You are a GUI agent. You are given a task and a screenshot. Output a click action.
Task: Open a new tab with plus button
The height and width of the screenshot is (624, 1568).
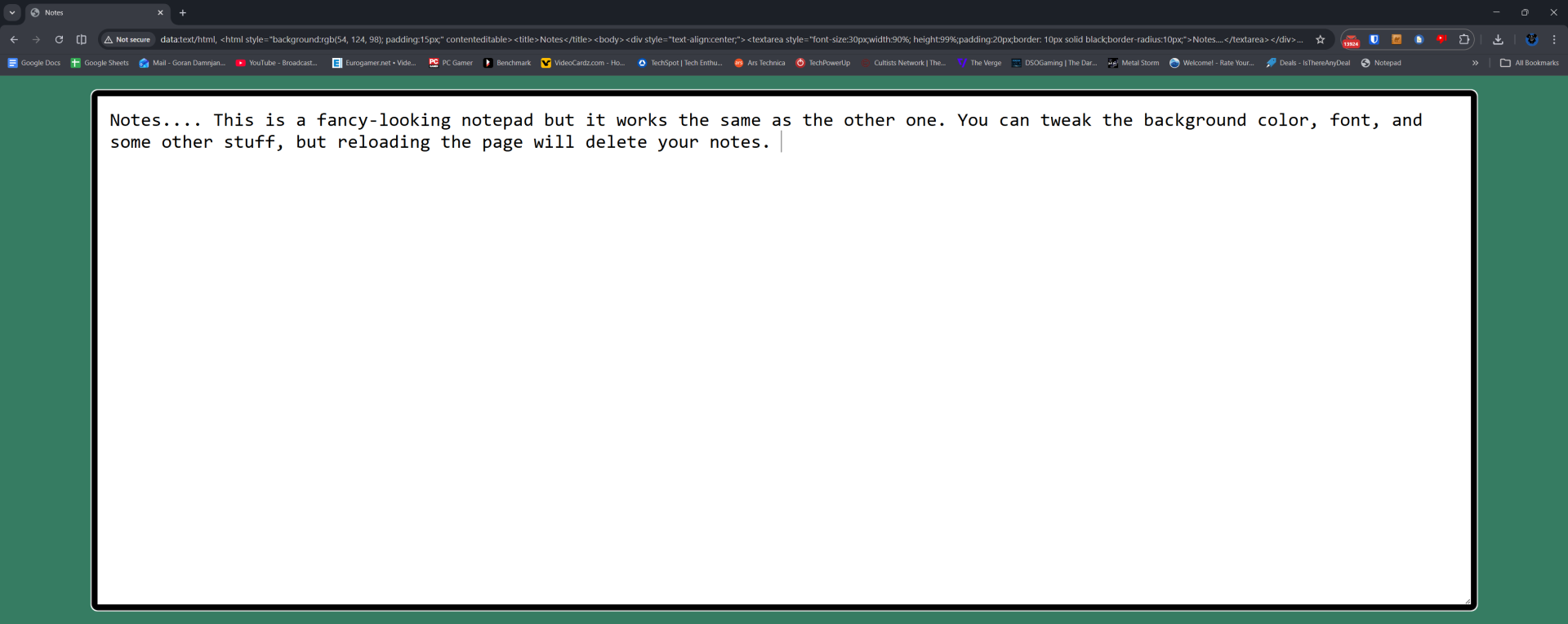tap(183, 12)
